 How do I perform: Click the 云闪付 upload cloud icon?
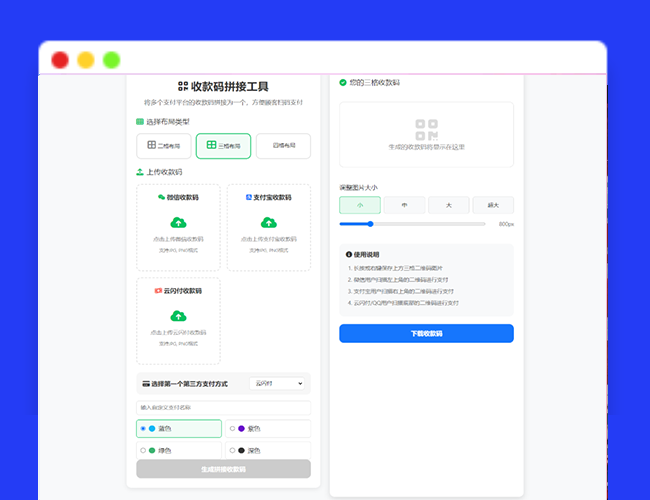[178, 316]
